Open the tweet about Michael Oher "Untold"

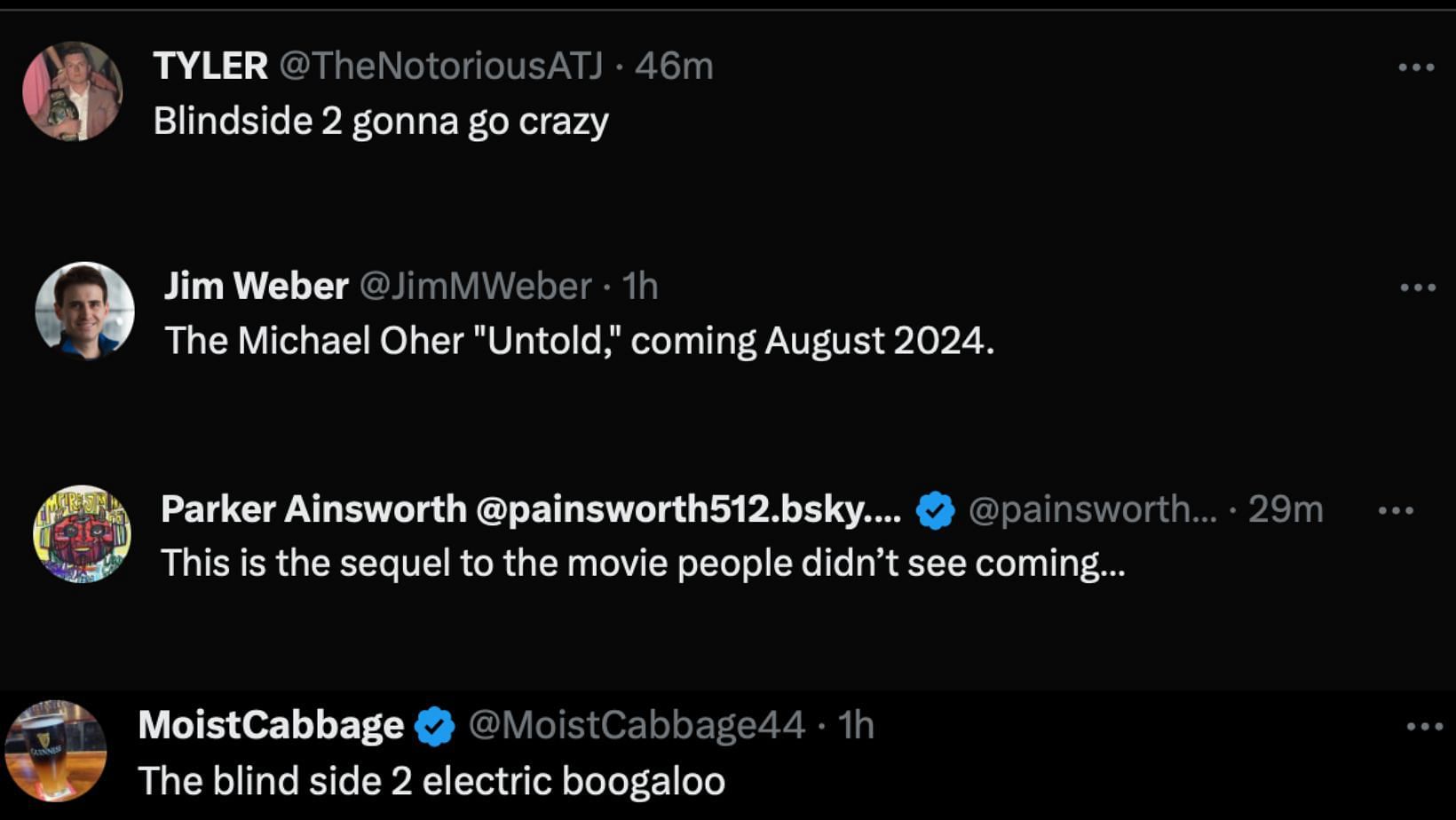[x=579, y=341]
